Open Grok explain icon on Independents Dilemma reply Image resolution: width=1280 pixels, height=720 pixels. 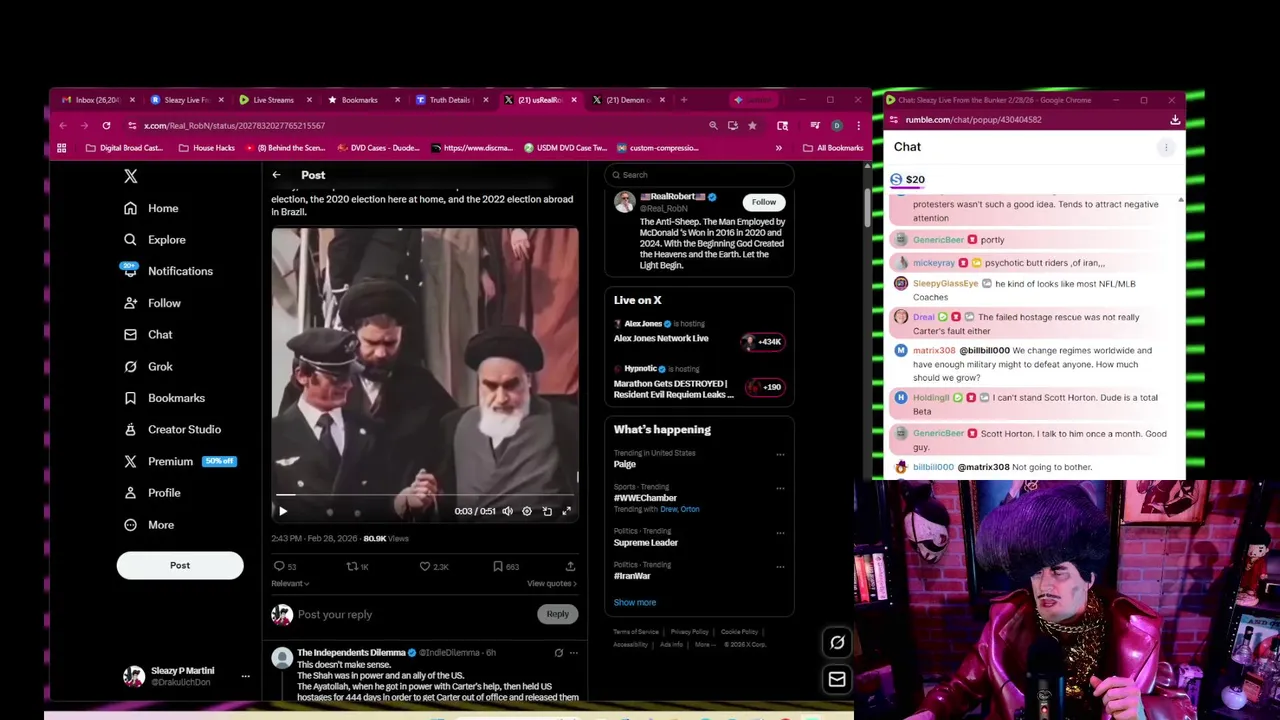coord(559,653)
